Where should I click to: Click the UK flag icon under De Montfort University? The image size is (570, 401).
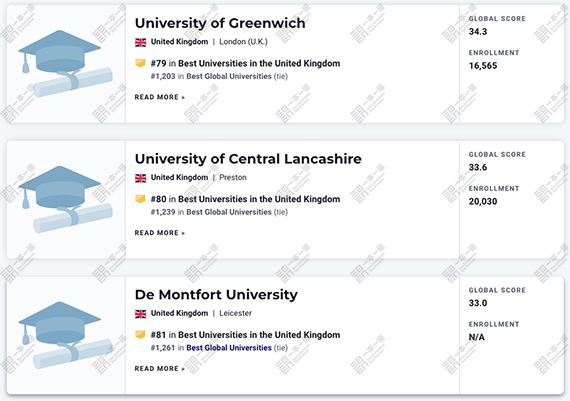click(x=141, y=313)
